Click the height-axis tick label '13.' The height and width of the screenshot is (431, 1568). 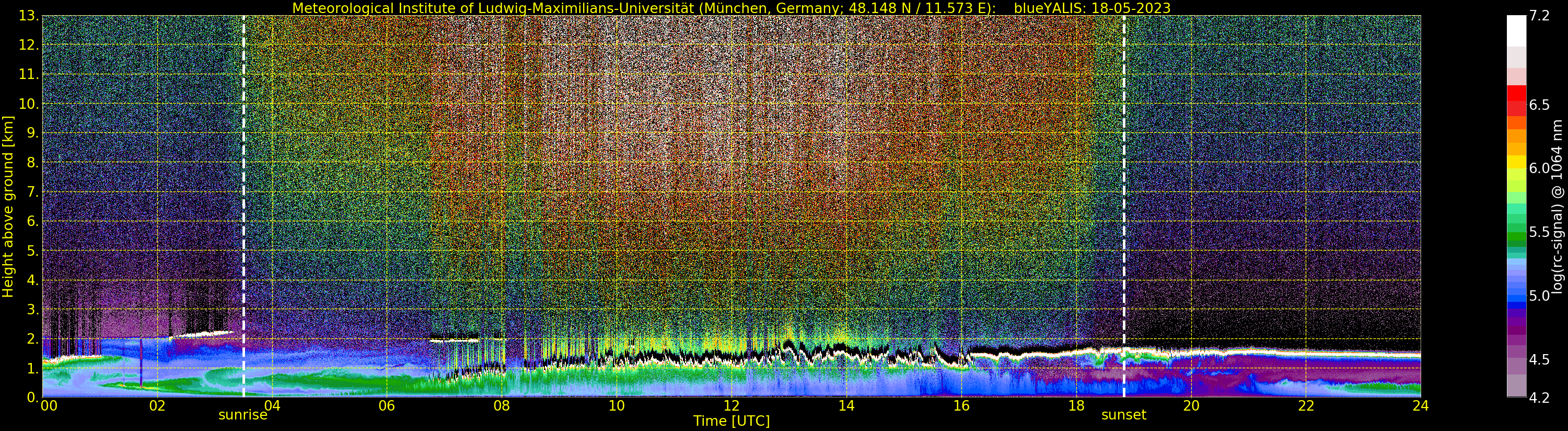click(x=29, y=16)
